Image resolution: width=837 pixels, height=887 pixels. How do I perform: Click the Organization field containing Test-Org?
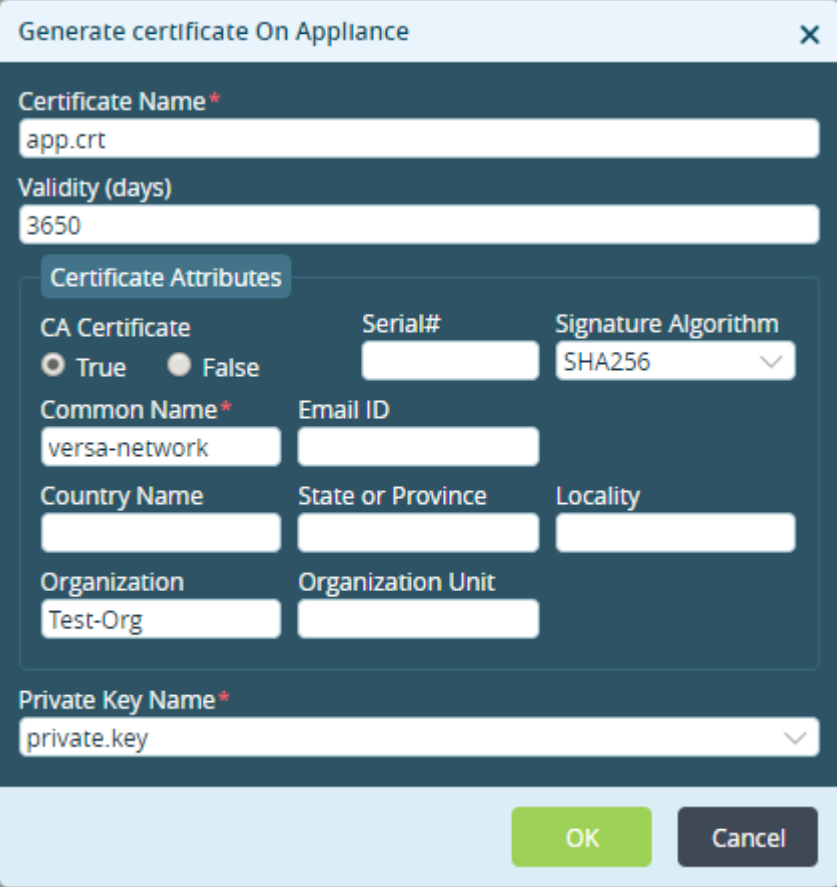161,619
